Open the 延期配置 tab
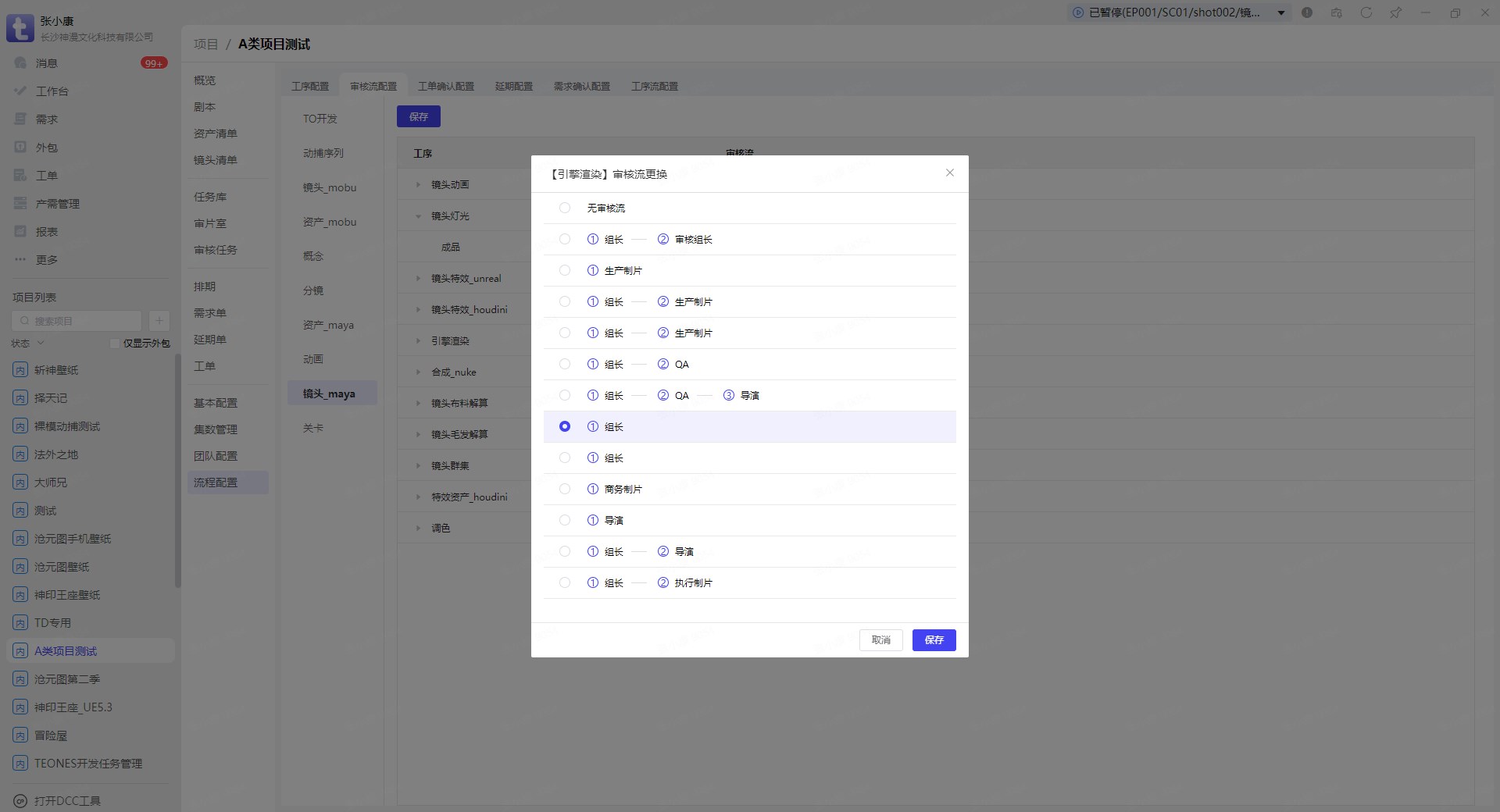This screenshot has height=812, width=1500. pyautogui.click(x=513, y=86)
